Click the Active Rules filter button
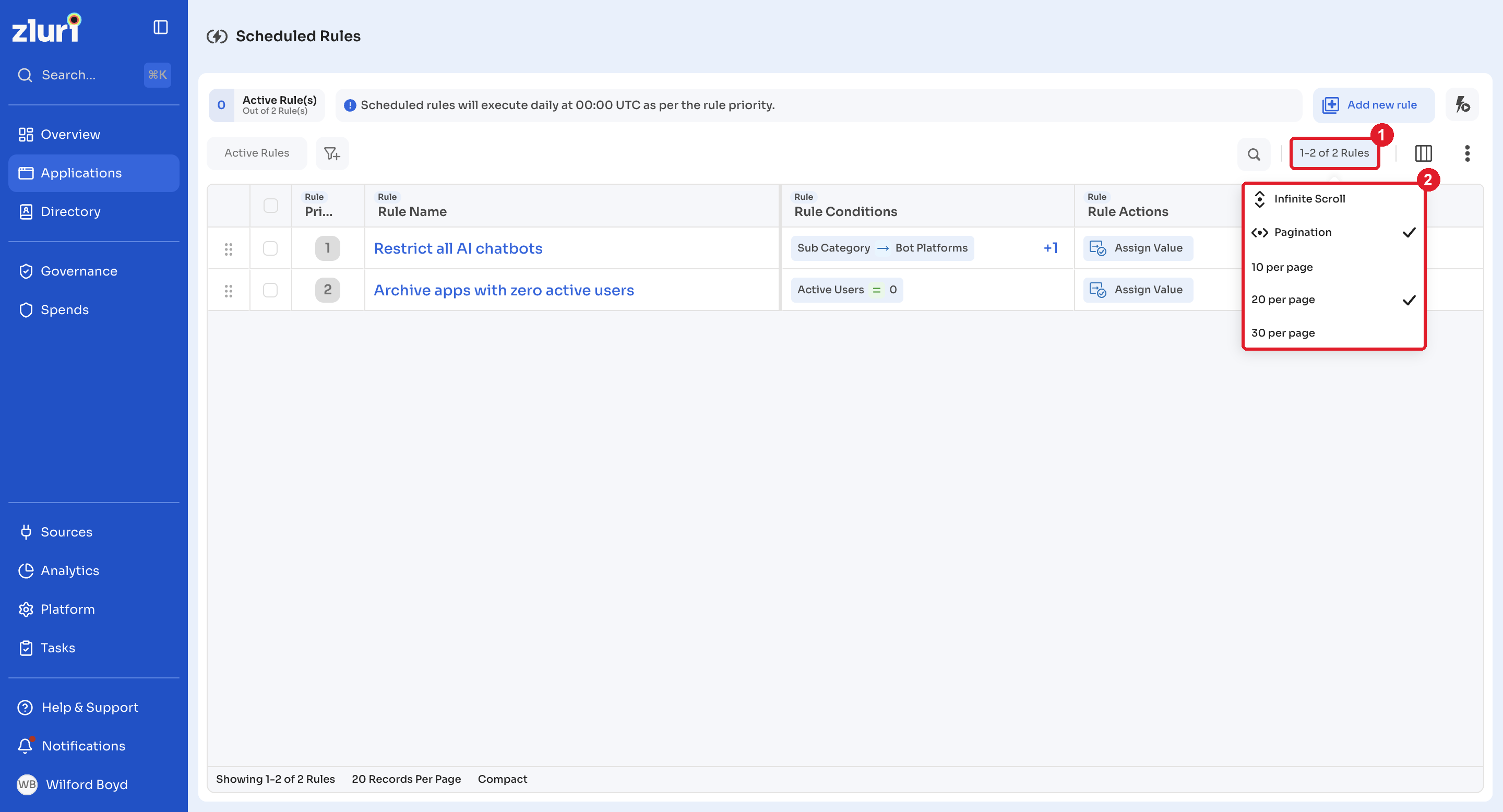Image resolution: width=1503 pixels, height=812 pixels. 257,153
